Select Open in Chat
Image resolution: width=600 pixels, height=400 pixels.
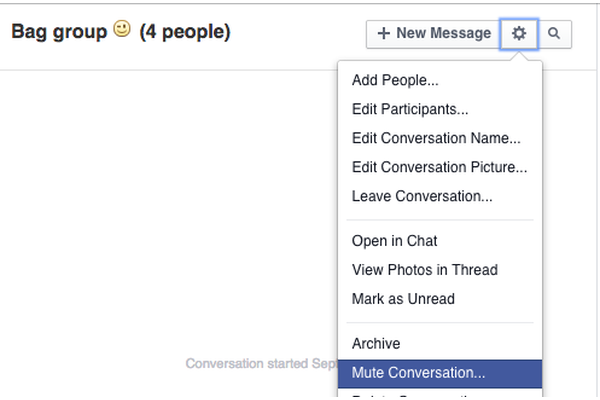point(395,241)
